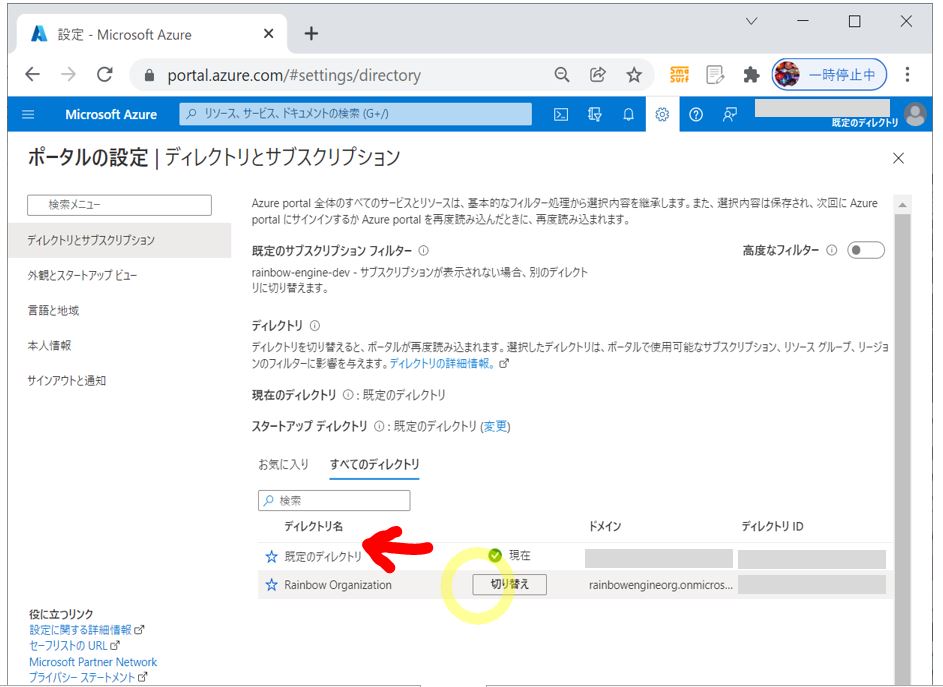
Task: Open the feedback icon in top bar
Action: click(730, 114)
